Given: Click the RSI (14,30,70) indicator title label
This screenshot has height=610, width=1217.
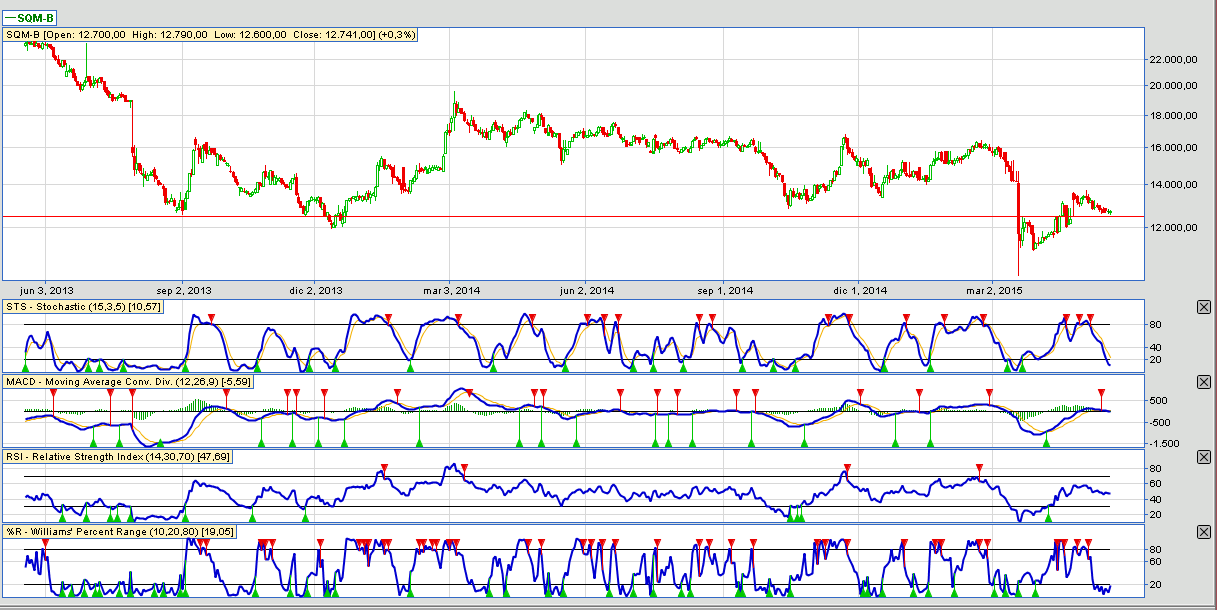Looking at the screenshot, I should click(118, 457).
